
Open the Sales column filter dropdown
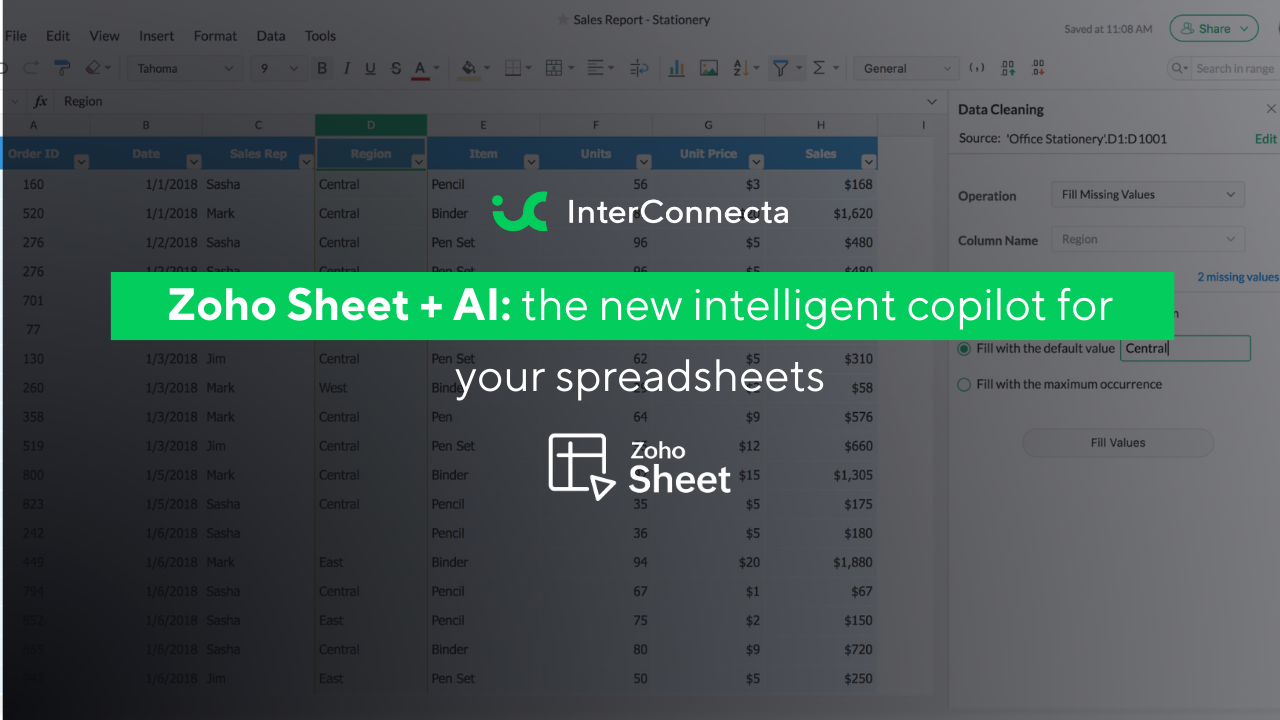click(x=869, y=162)
